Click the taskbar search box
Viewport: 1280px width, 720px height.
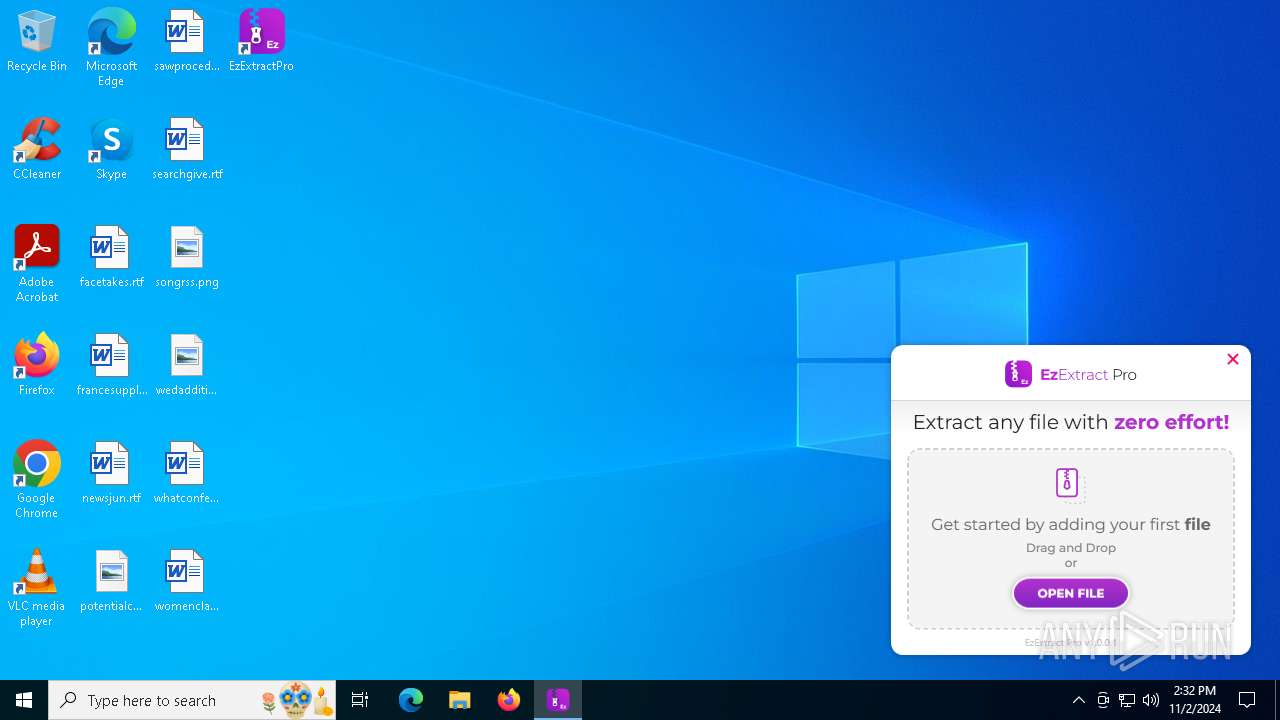192,700
